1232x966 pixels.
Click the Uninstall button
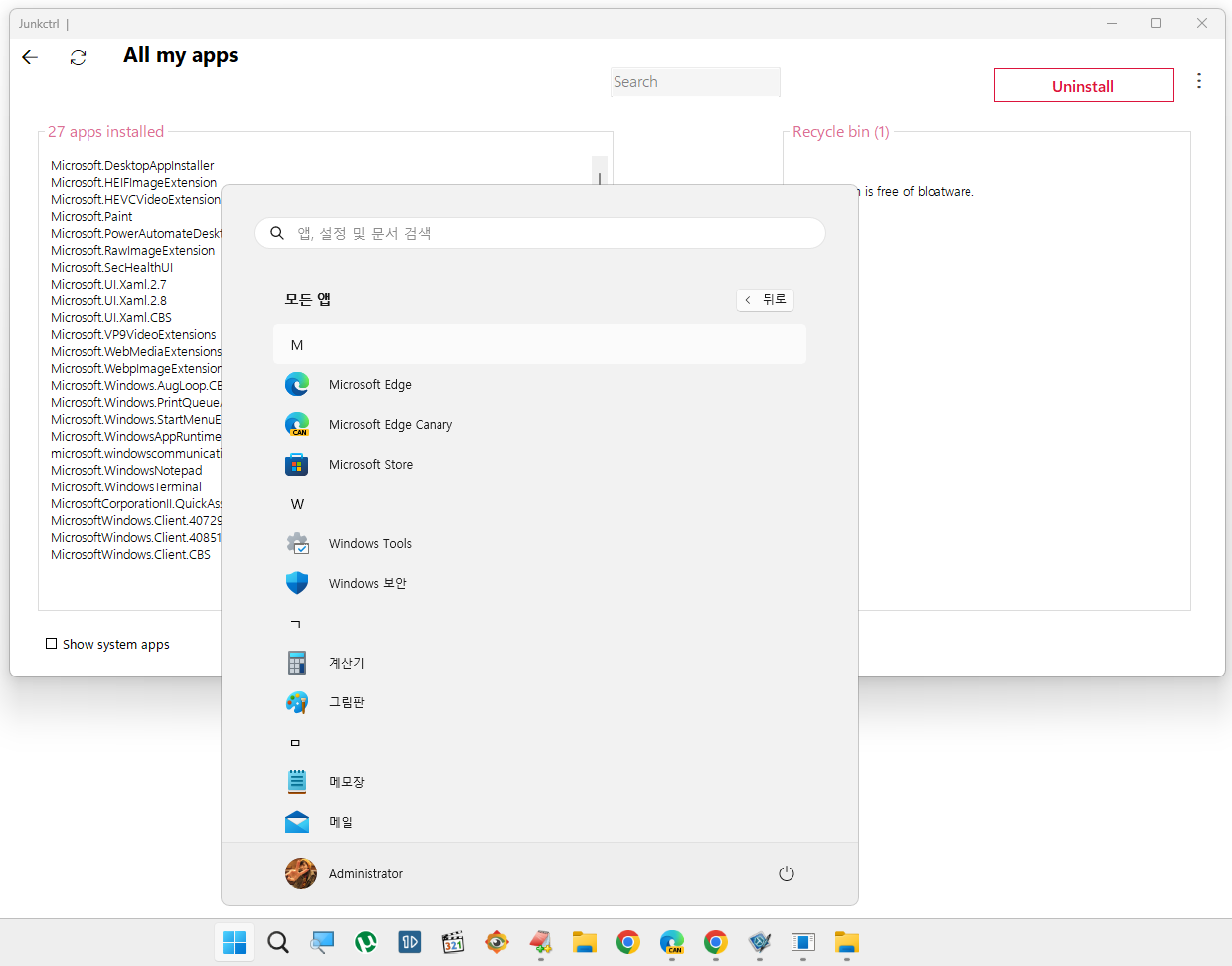pyautogui.click(x=1084, y=86)
